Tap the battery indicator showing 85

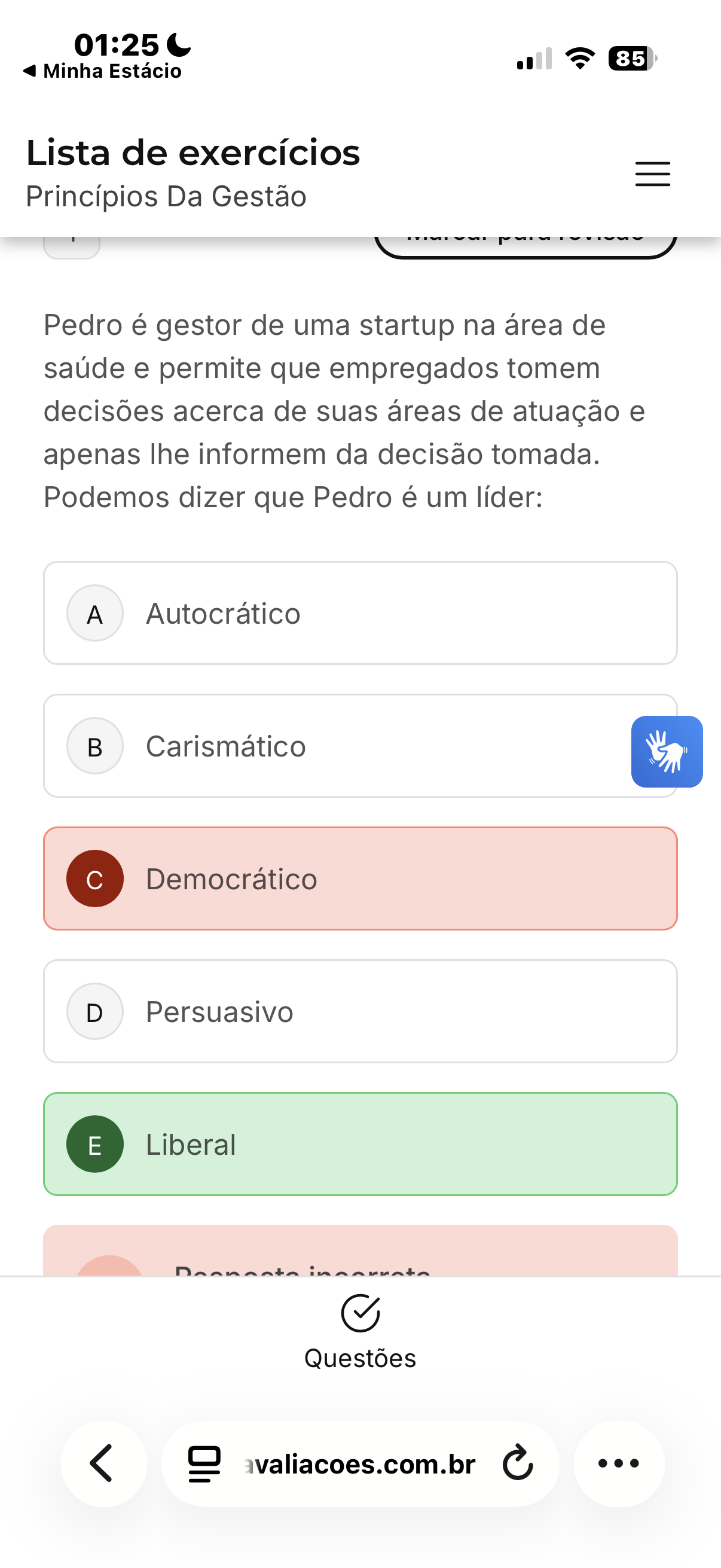click(x=632, y=59)
